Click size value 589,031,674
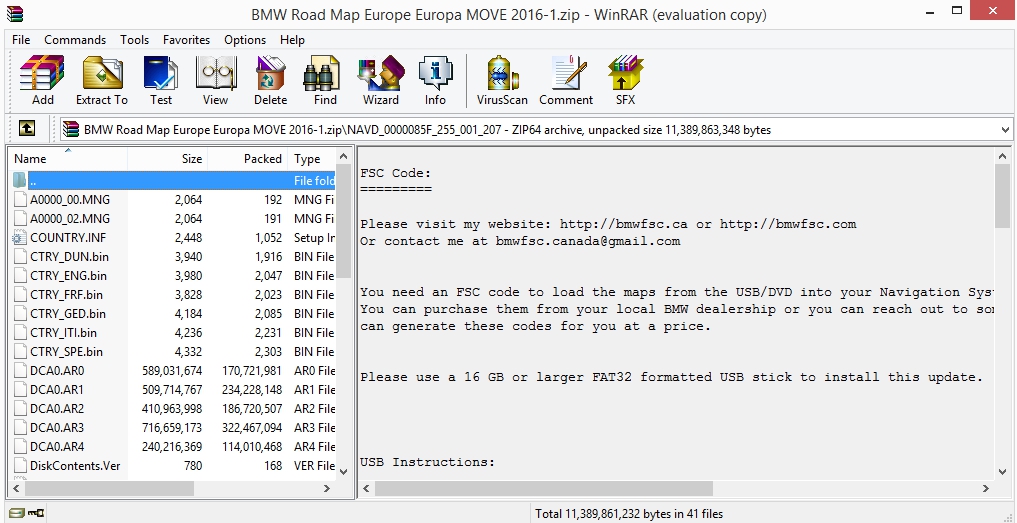Screen dimensions: 1017x523 pyautogui.click(x=172, y=371)
